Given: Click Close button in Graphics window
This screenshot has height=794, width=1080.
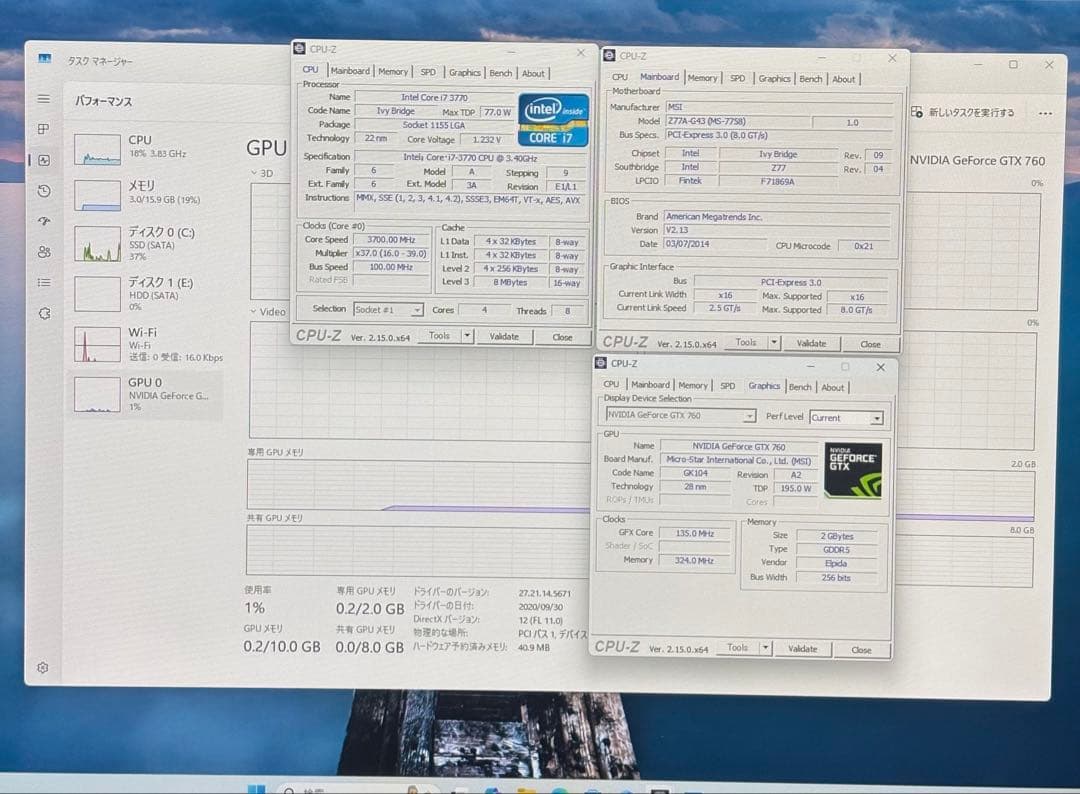Looking at the screenshot, I should tap(861, 649).
